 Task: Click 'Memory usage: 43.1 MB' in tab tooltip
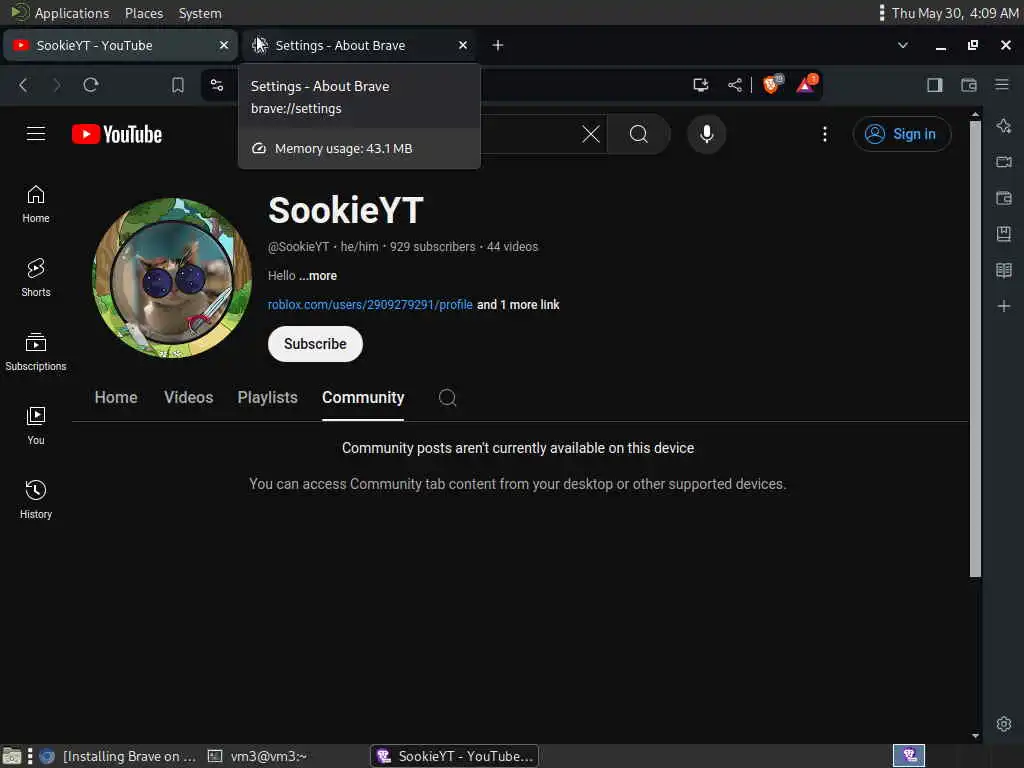pos(343,149)
